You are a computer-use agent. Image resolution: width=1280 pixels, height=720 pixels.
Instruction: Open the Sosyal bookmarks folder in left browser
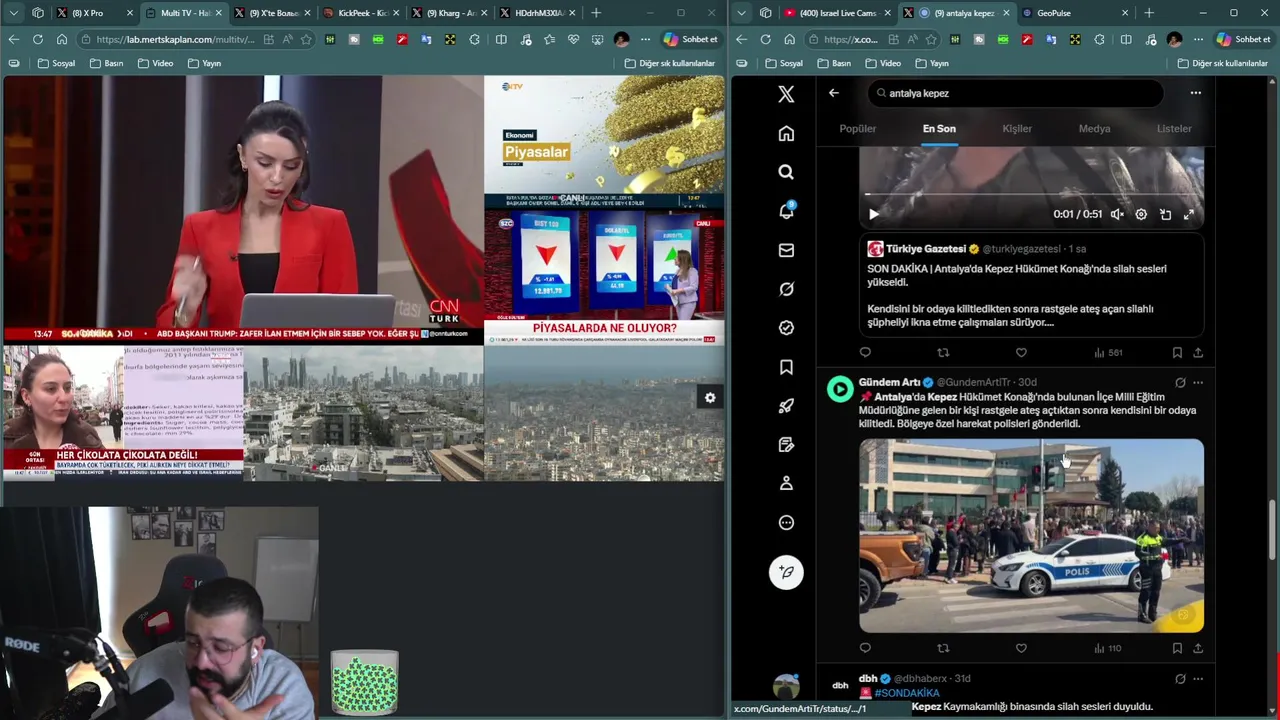(x=56, y=63)
